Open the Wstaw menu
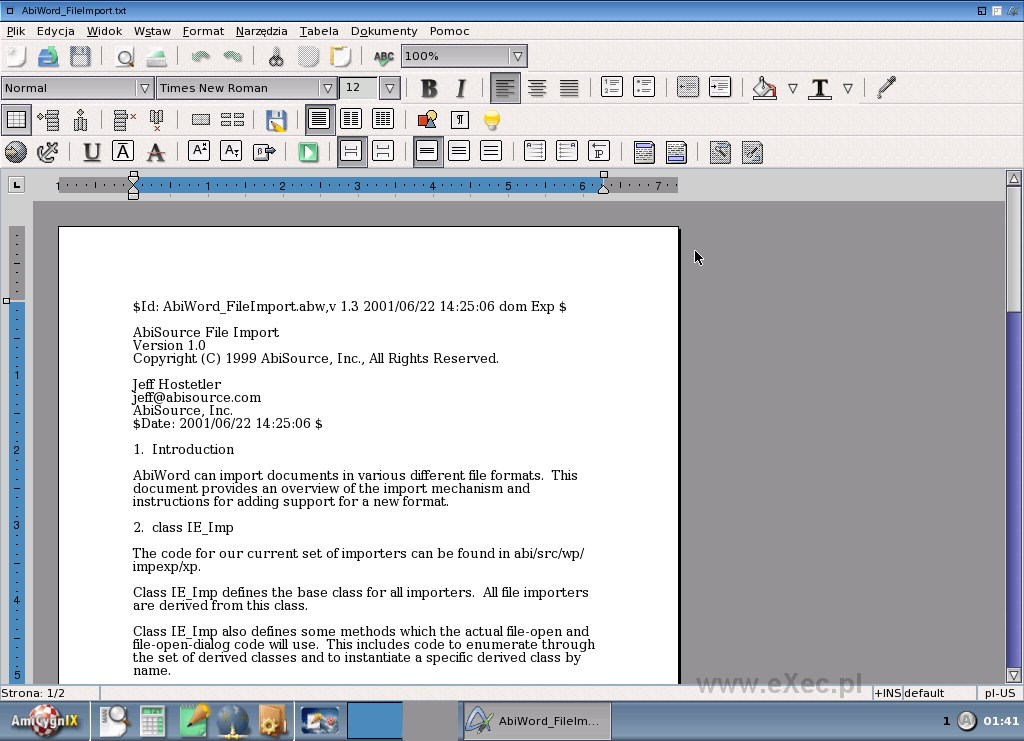The width and height of the screenshot is (1024, 741). pos(152,31)
